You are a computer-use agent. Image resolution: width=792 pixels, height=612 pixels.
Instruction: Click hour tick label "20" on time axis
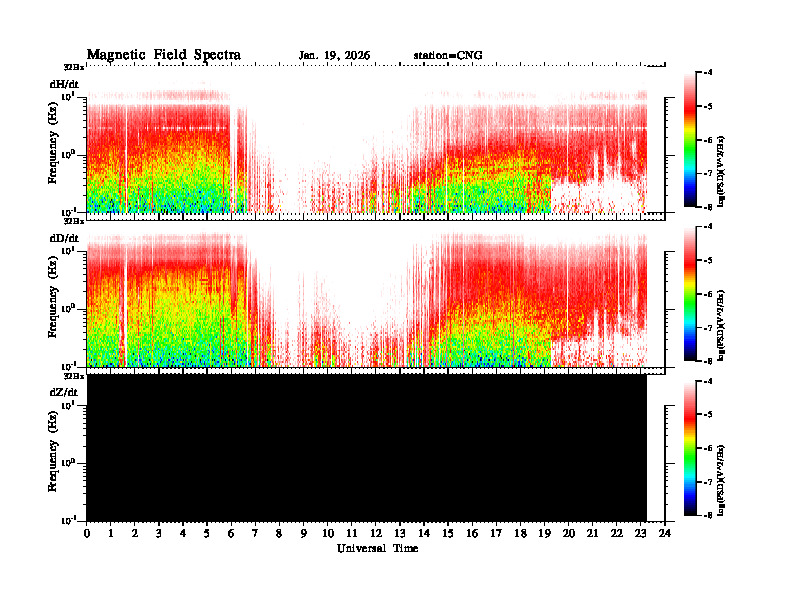568,533
